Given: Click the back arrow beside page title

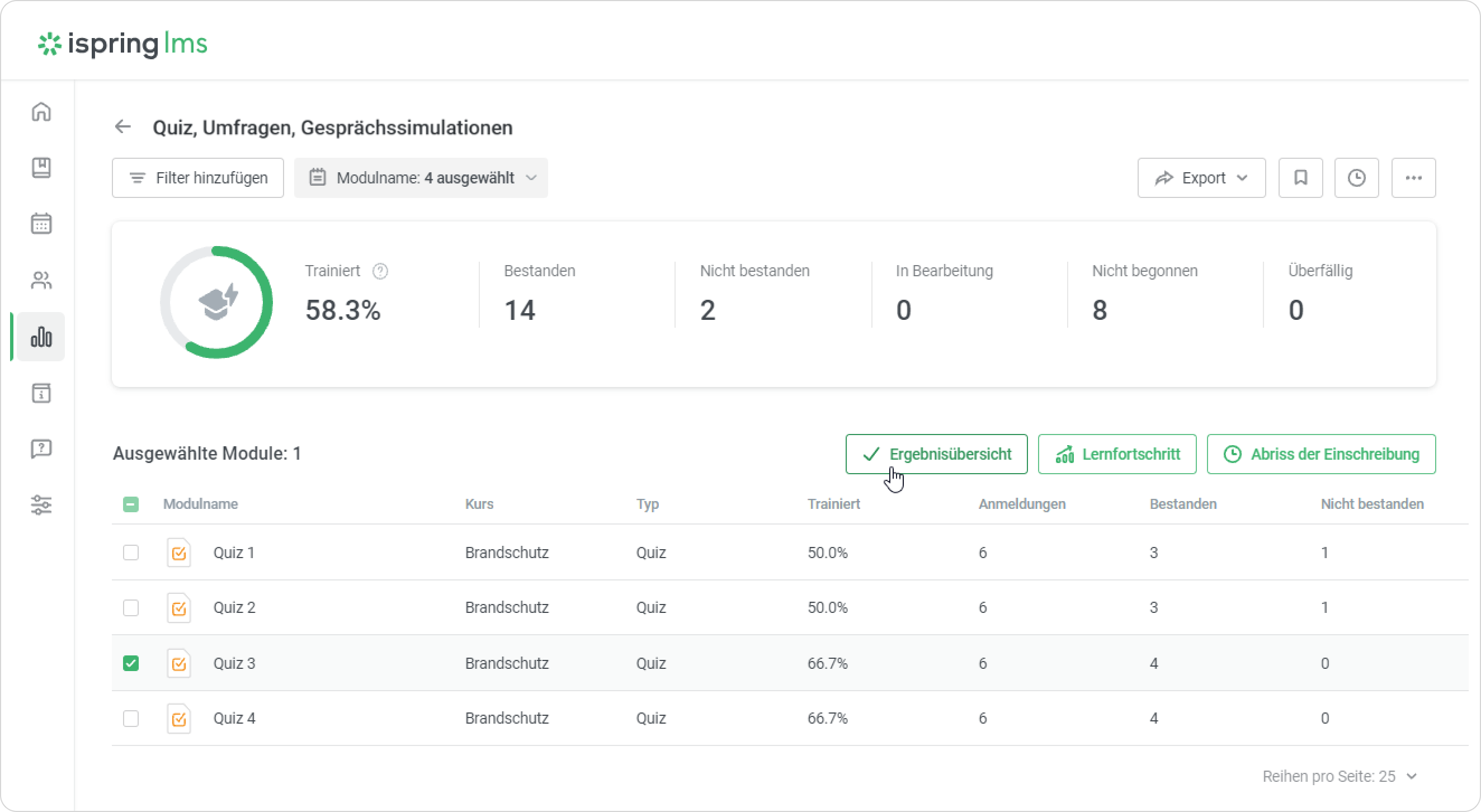Looking at the screenshot, I should pos(123,127).
